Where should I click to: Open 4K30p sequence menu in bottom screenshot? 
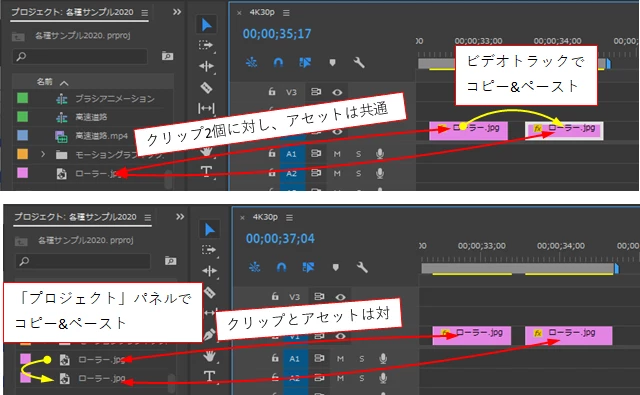(289, 217)
